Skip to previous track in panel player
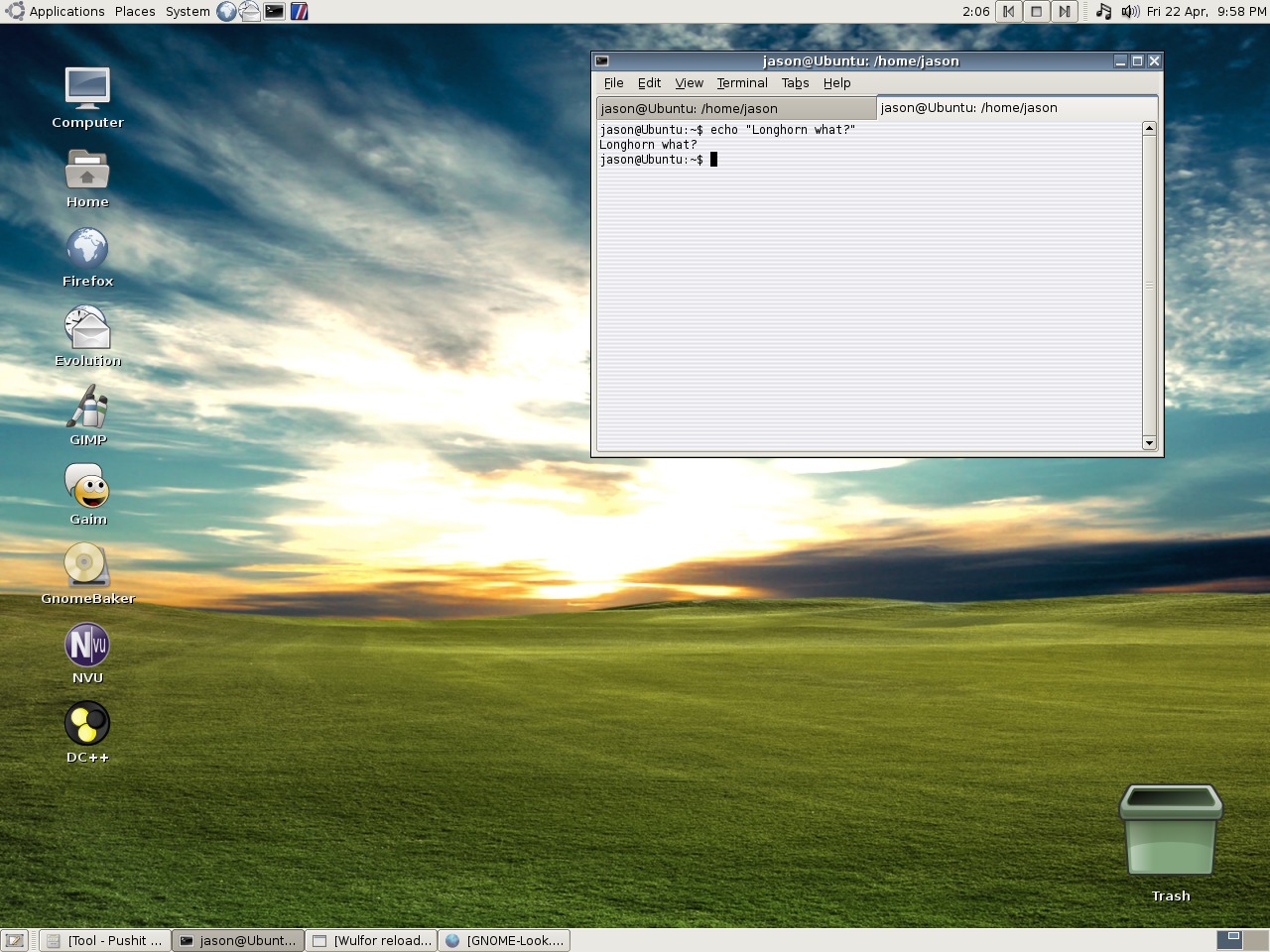 (x=1008, y=12)
